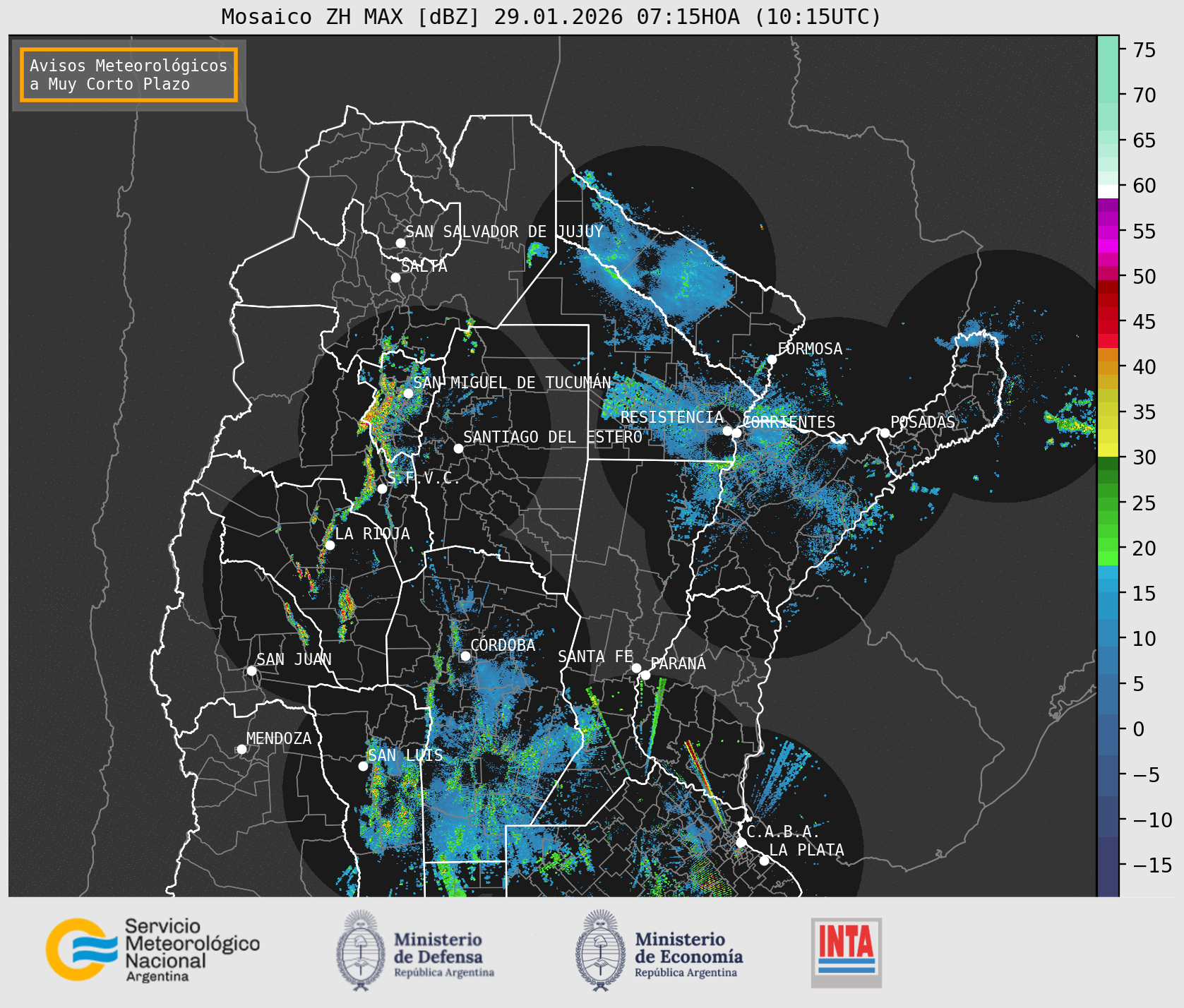Click the CÓRDOBA map label
Screen dimensions: 1184x1008
[x=503, y=644]
